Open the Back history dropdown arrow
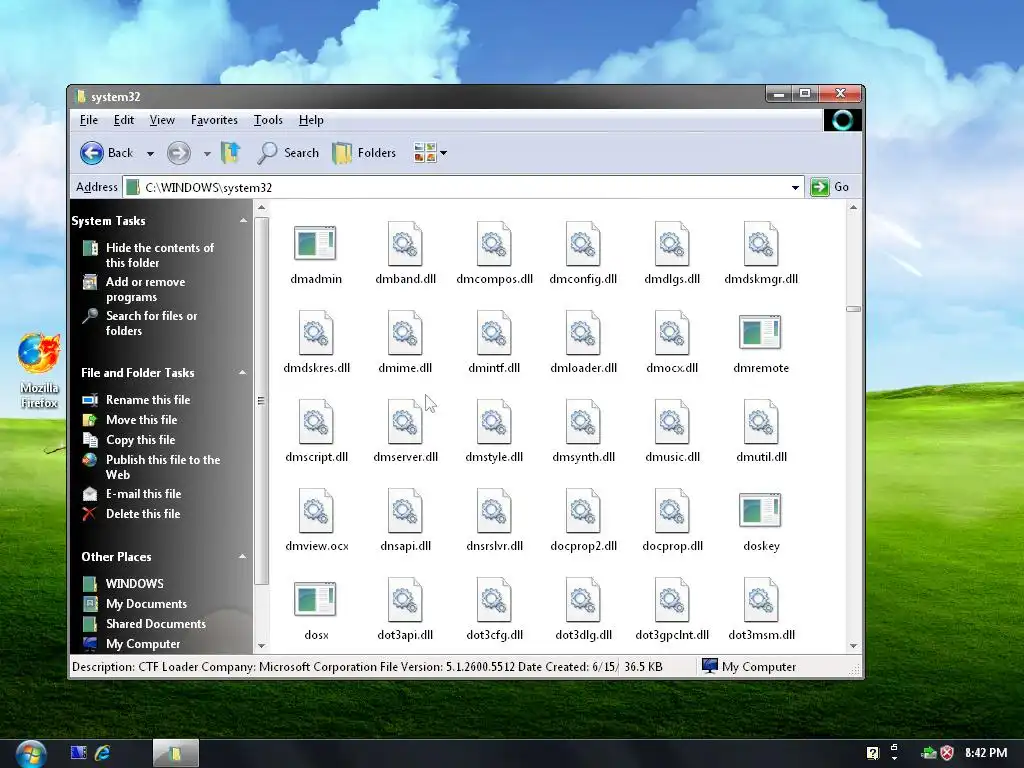Viewport: 1024px width, 768px height. point(150,153)
